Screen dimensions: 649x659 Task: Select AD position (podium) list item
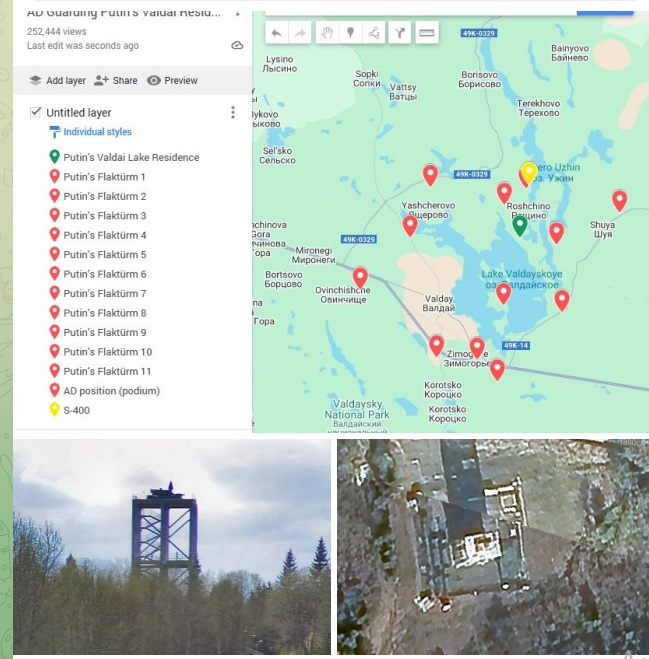tap(111, 391)
